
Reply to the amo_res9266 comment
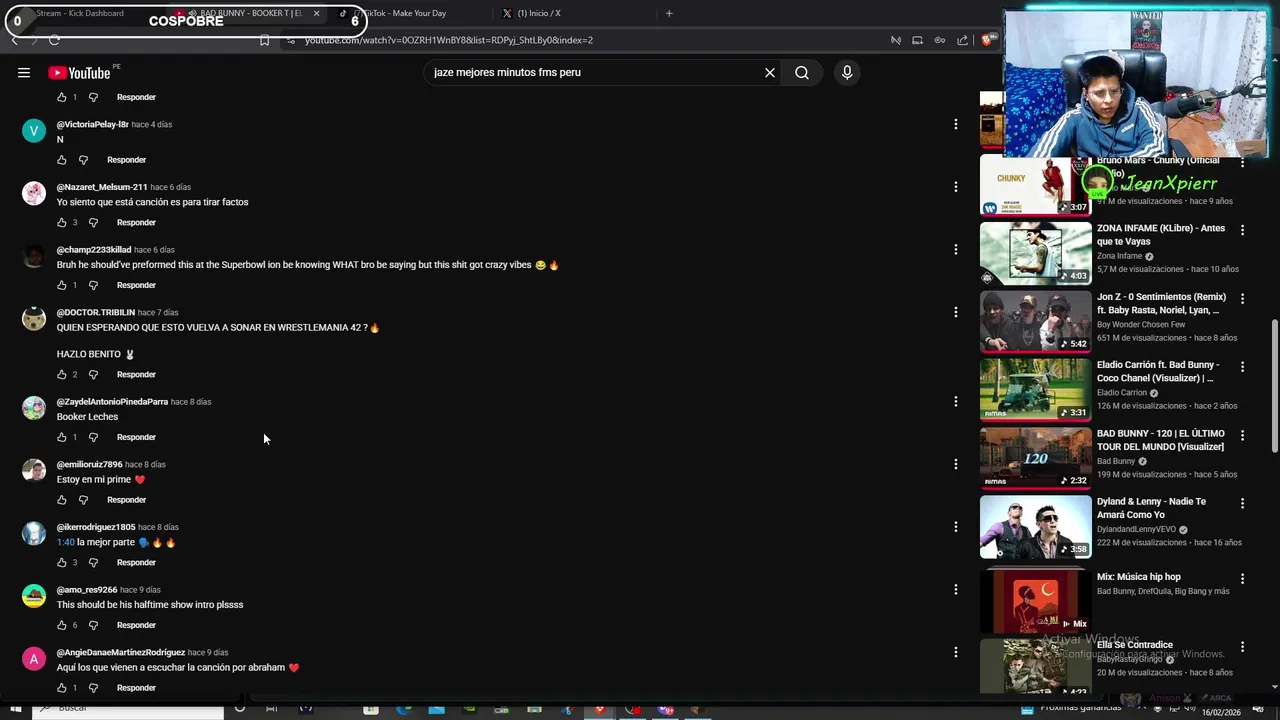click(136, 625)
